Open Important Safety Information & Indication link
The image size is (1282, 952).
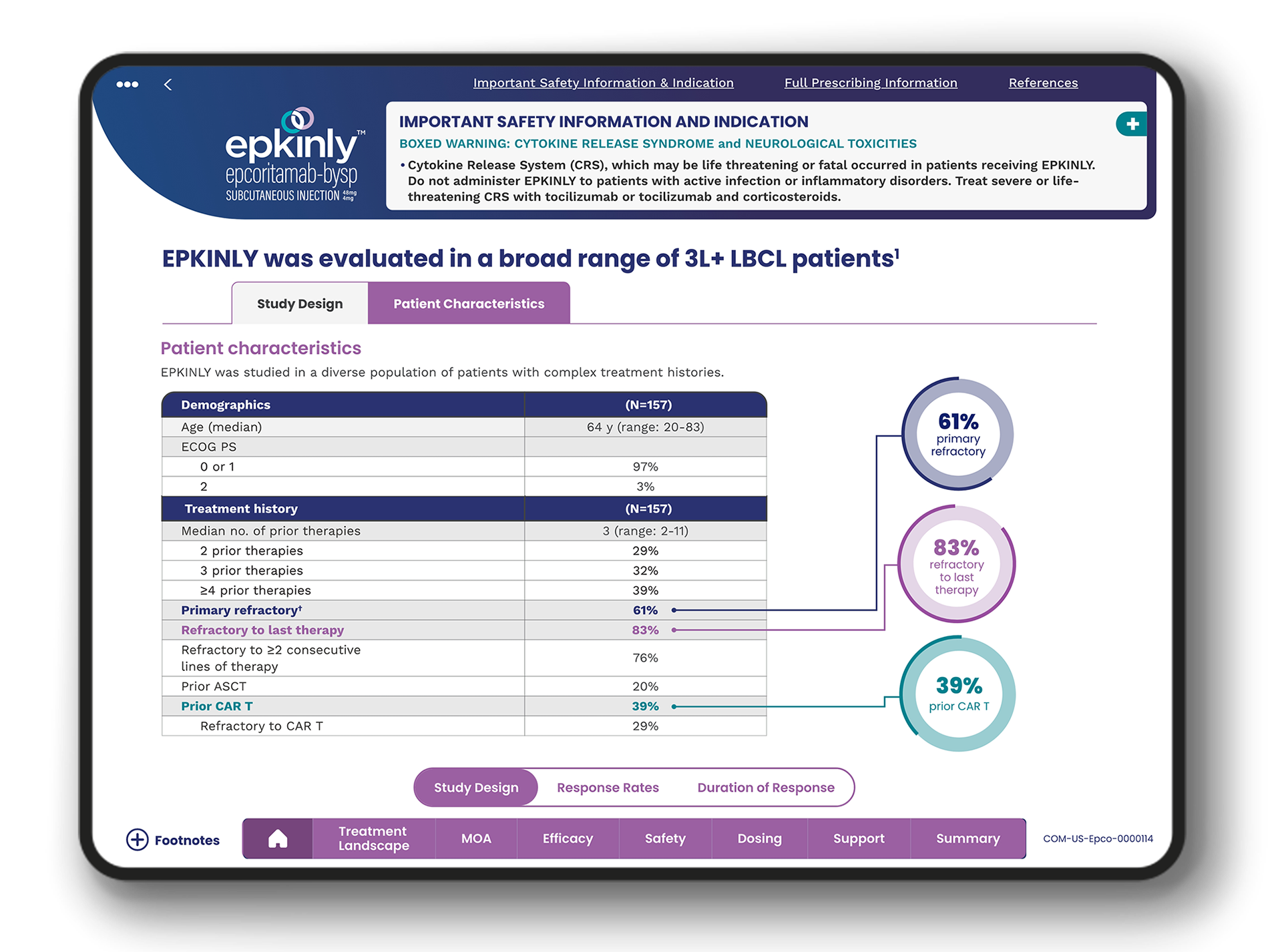(x=603, y=83)
